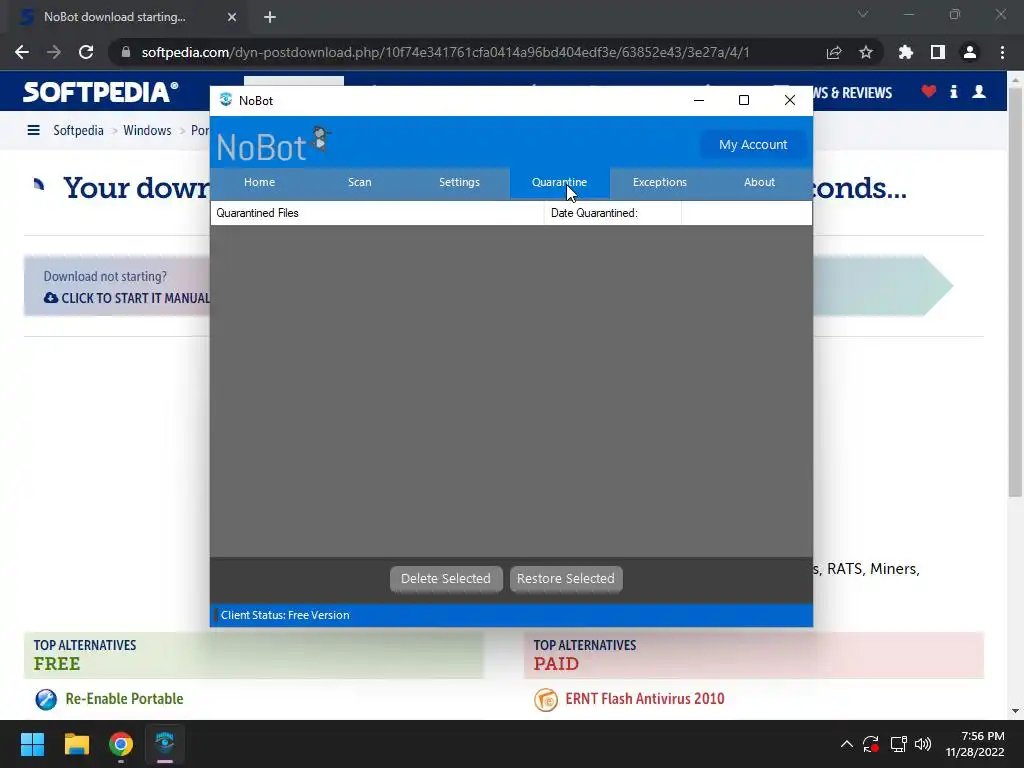Click the My Account button
Image resolution: width=1024 pixels, height=768 pixels.
pos(753,144)
